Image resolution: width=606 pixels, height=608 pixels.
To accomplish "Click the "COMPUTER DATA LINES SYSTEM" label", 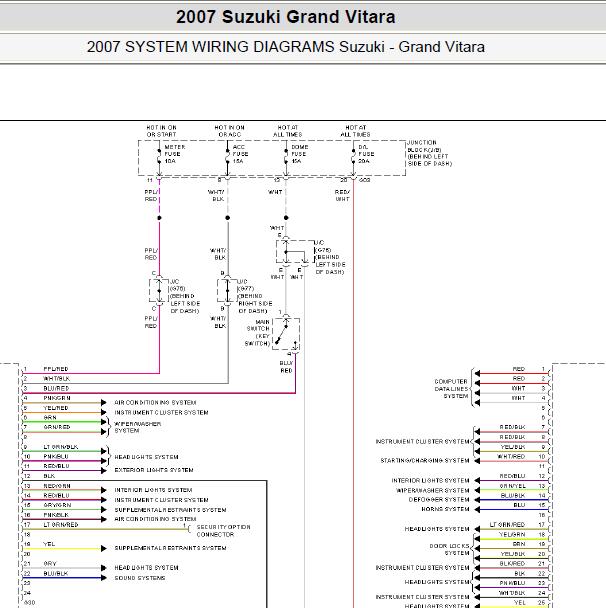I will click(451, 389).
